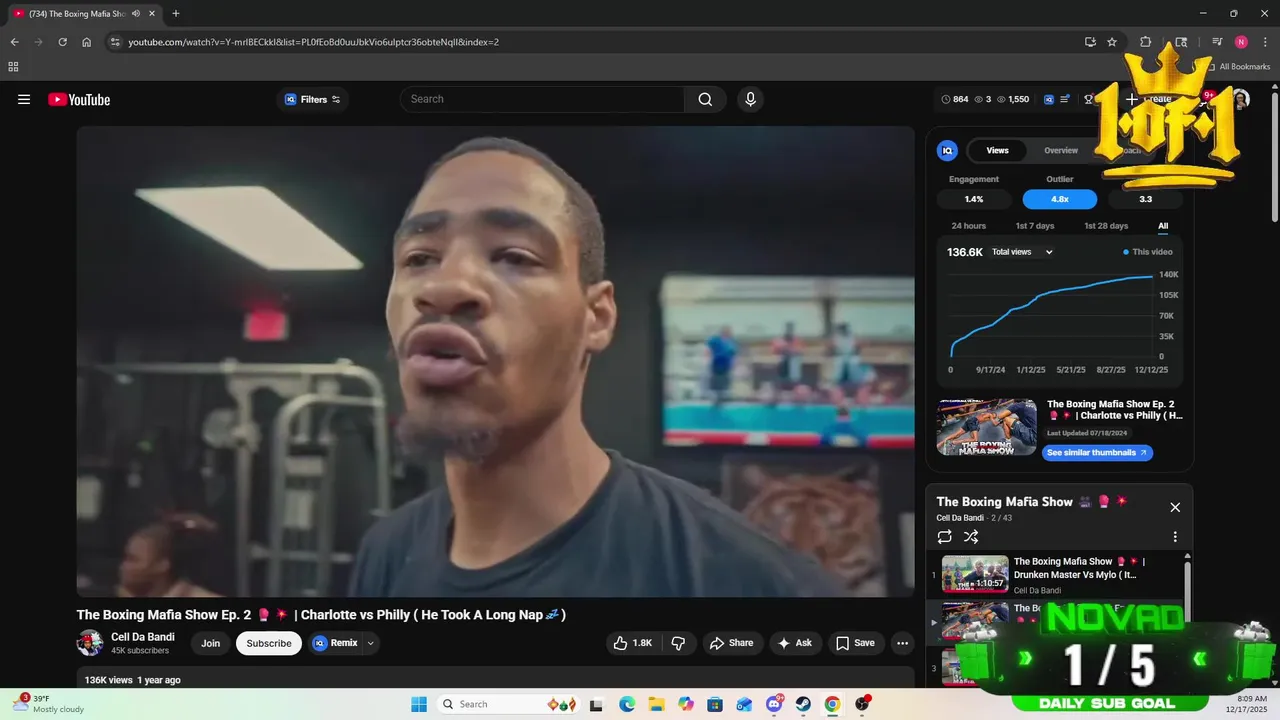Open the Cell Da Bandi channel name link
Viewport: 1280px width, 720px height.
pos(142,637)
